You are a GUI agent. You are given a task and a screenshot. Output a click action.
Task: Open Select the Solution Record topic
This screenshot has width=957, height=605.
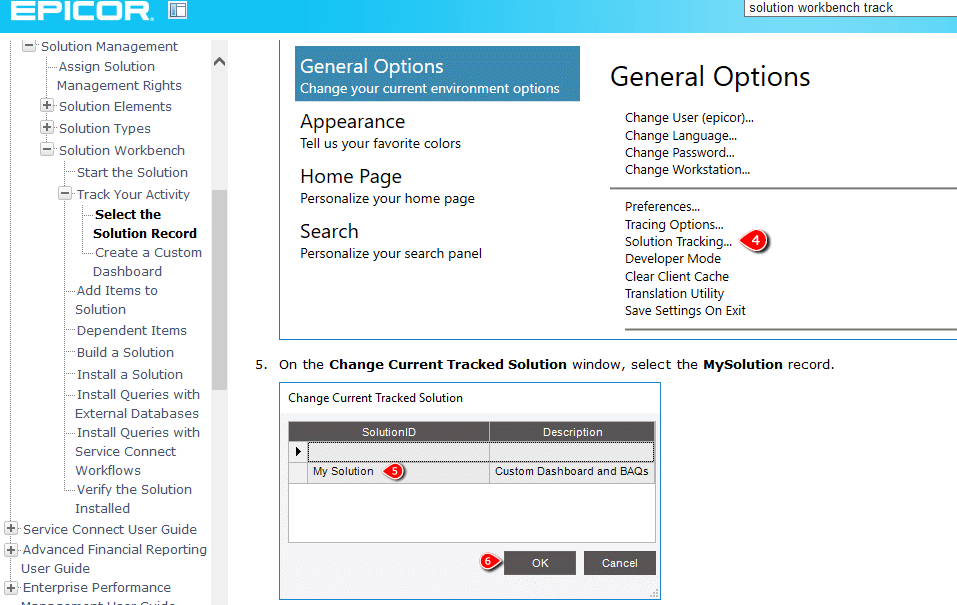pyautogui.click(x=145, y=223)
